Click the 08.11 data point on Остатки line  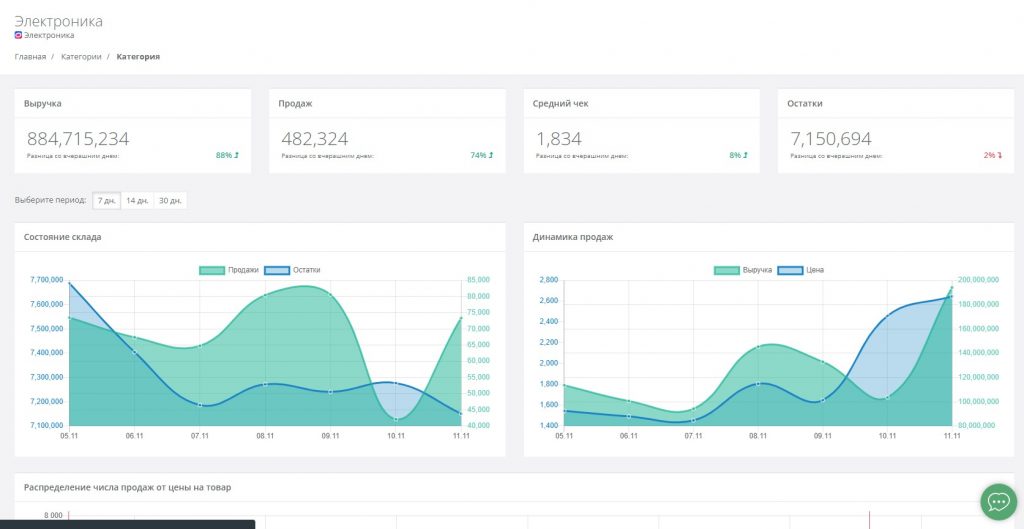point(266,384)
